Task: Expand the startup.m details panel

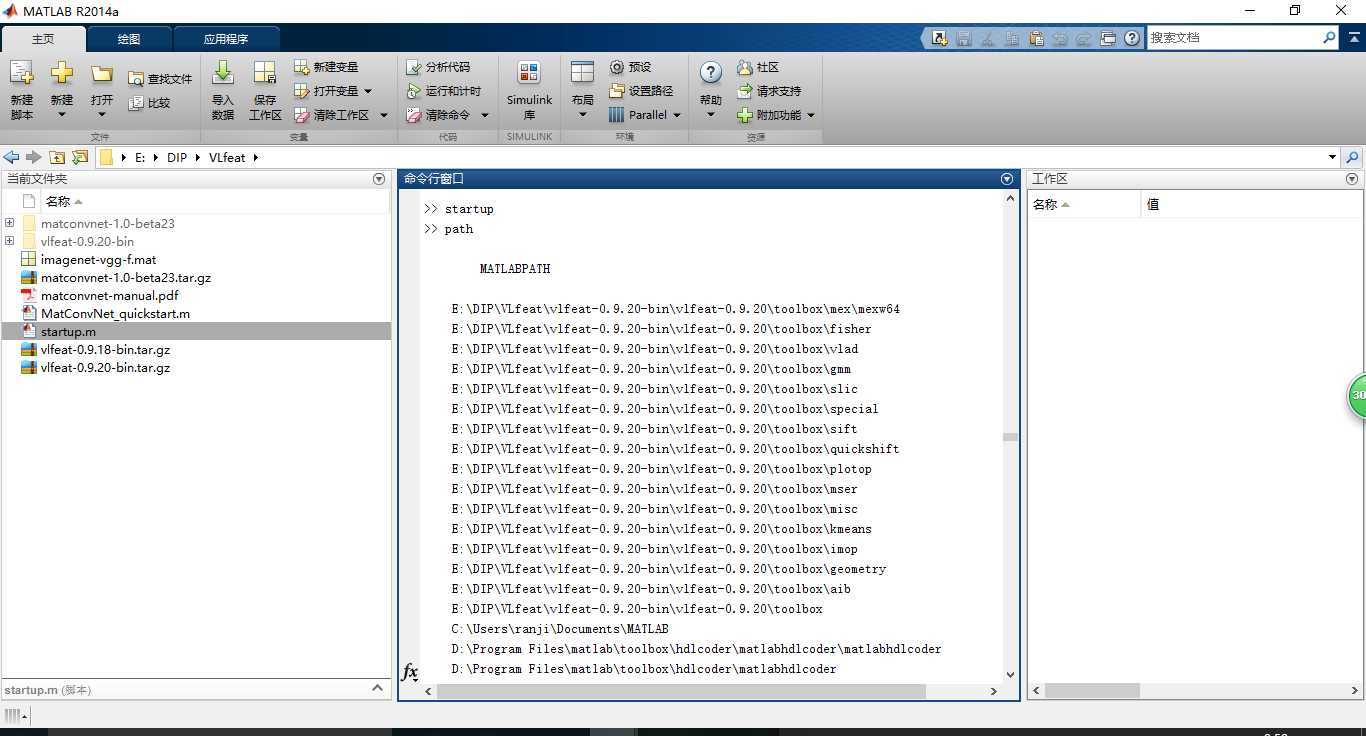Action: 378,688
